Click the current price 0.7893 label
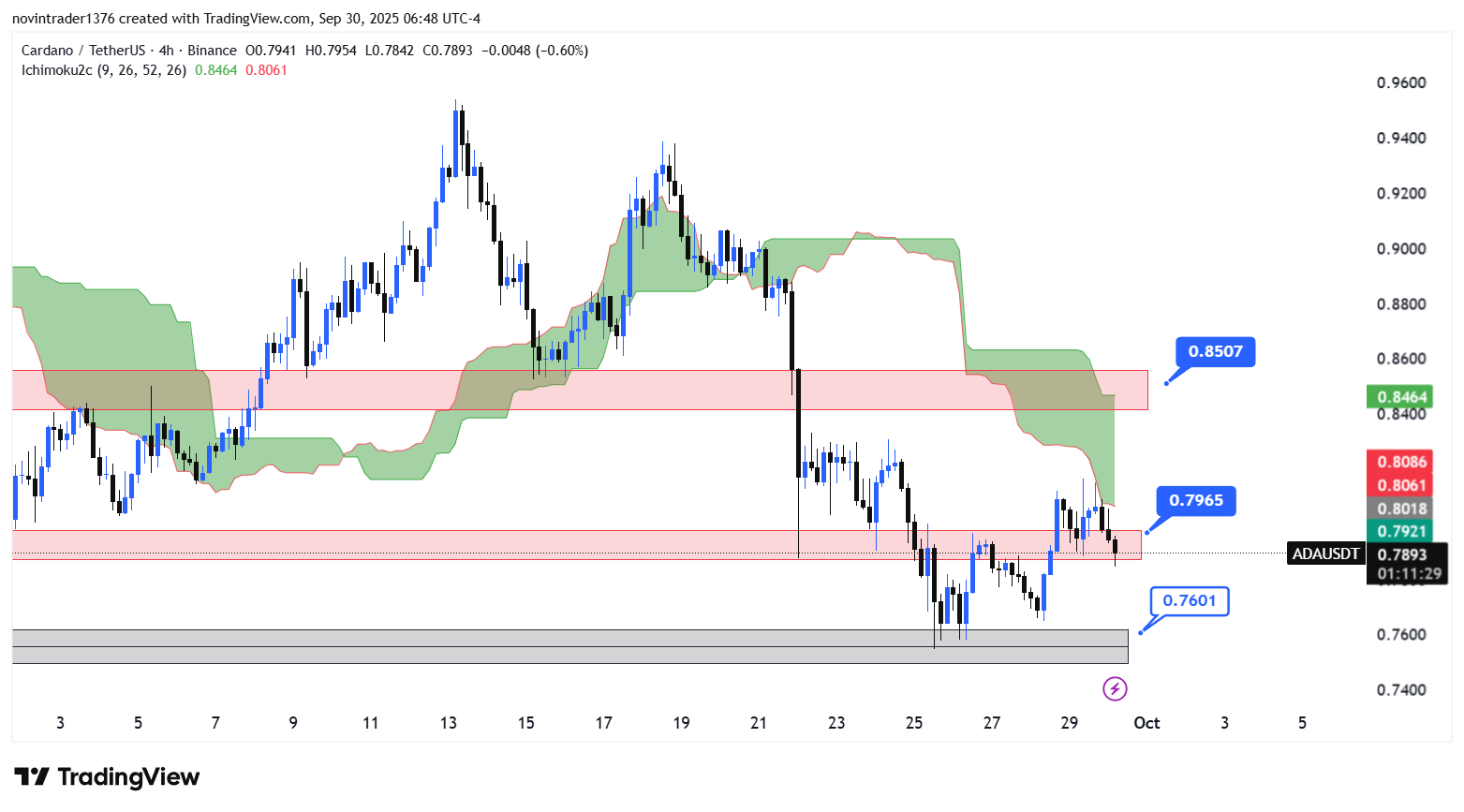 tap(1401, 554)
